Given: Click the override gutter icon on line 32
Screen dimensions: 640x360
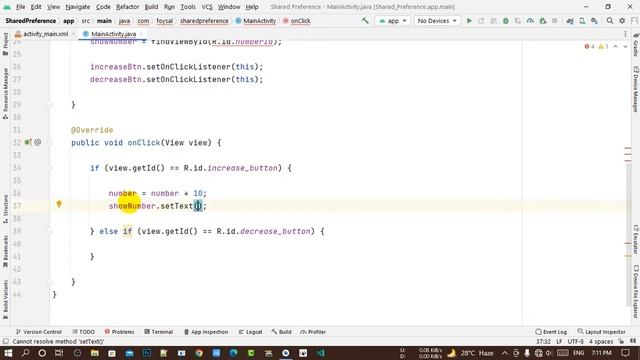Looking at the screenshot, I should click(x=27, y=142).
